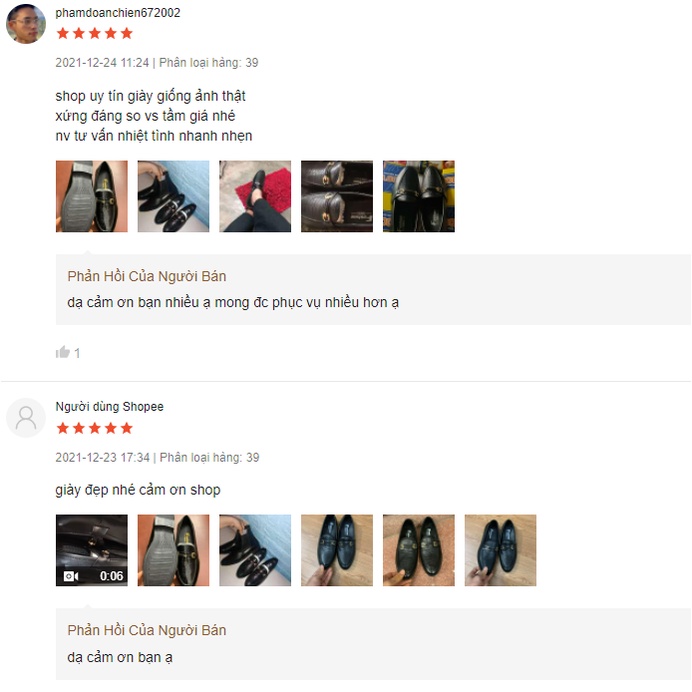The height and width of the screenshot is (692, 692).
Task: Click the thumbs-up like icon
Action: [x=63, y=352]
